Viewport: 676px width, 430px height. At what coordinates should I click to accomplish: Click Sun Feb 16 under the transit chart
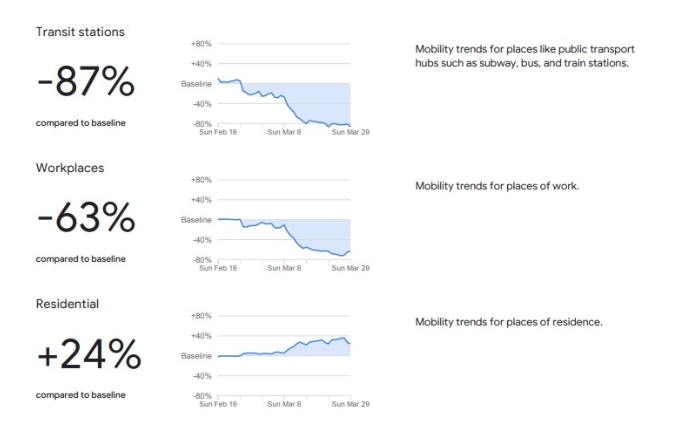pos(218,132)
